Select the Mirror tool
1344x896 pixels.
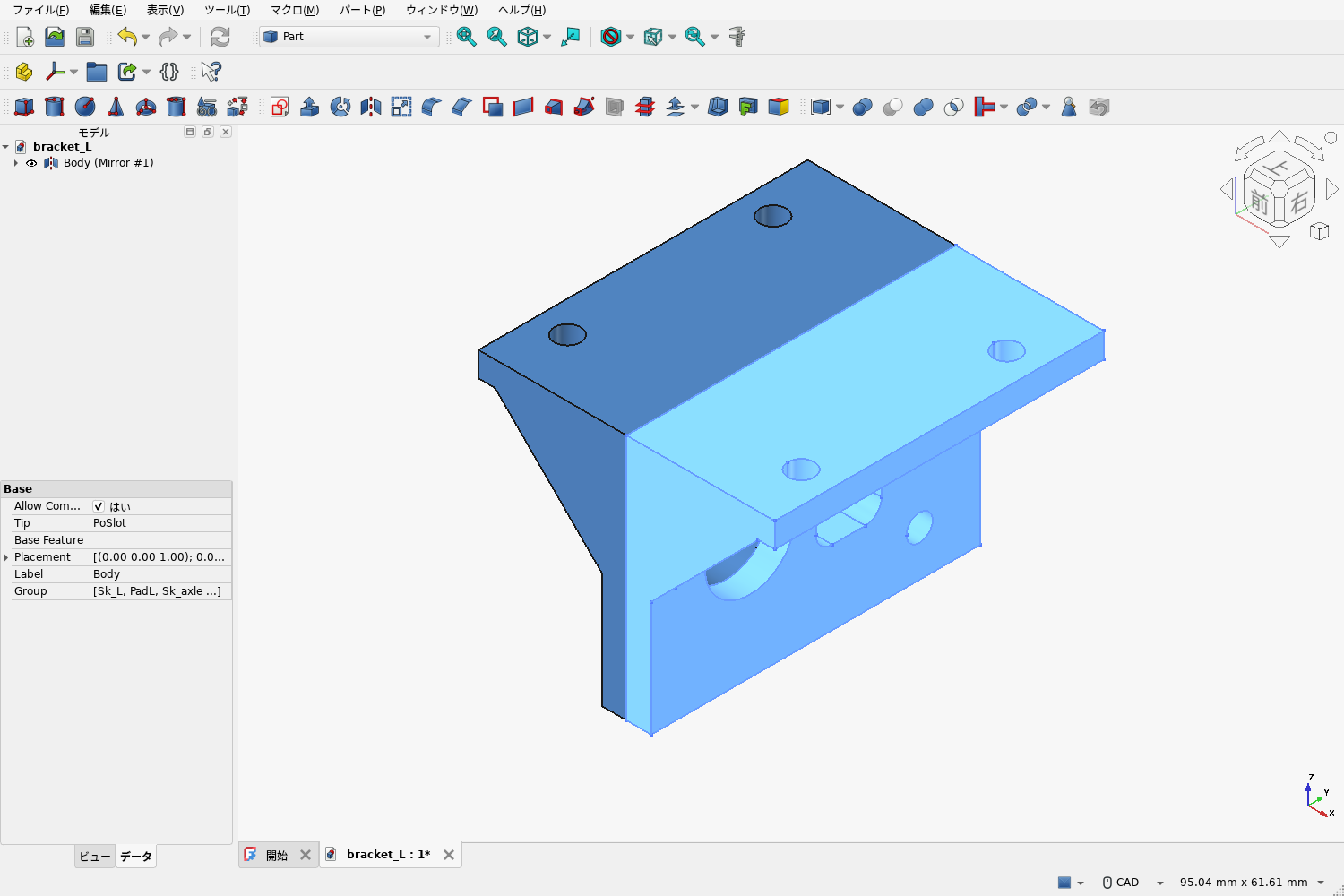pos(371,108)
